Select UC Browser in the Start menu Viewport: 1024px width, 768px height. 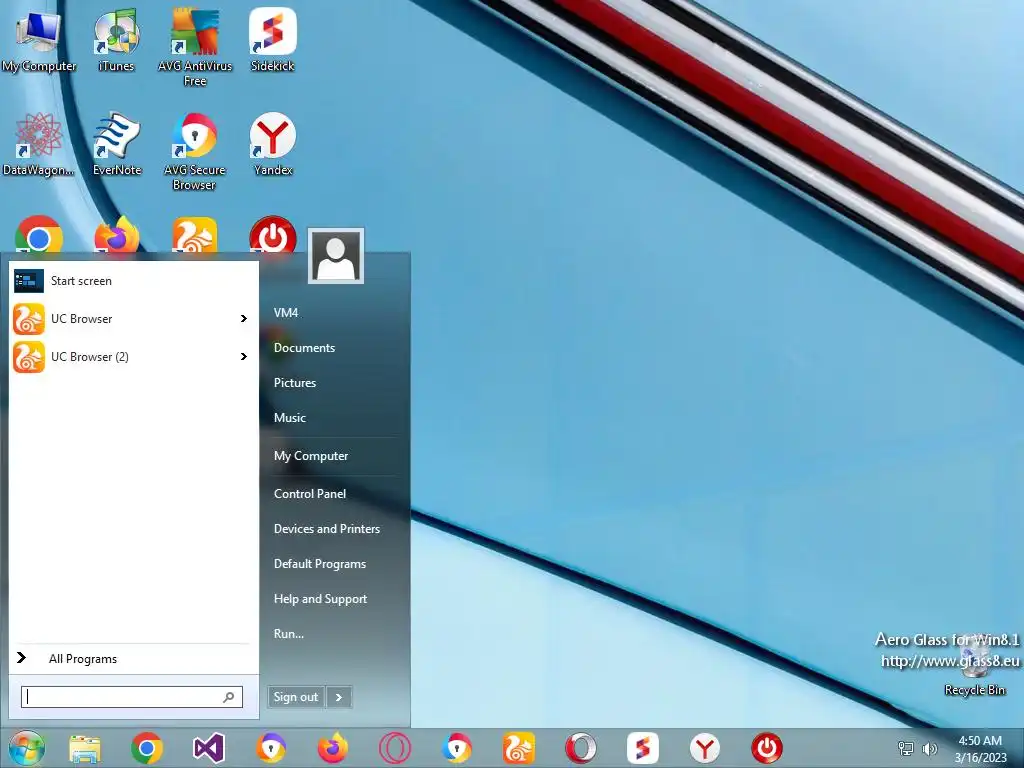click(133, 319)
